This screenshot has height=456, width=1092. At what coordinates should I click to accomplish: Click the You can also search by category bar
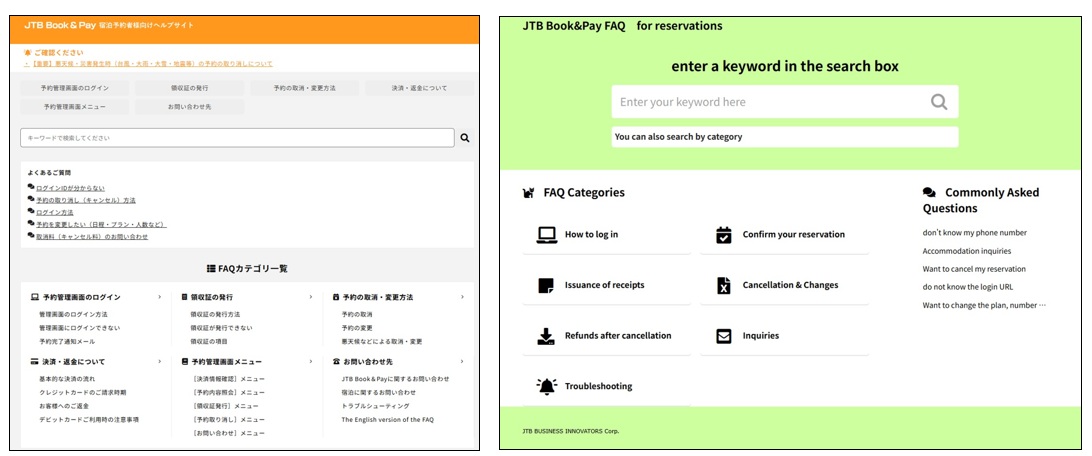tap(785, 137)
